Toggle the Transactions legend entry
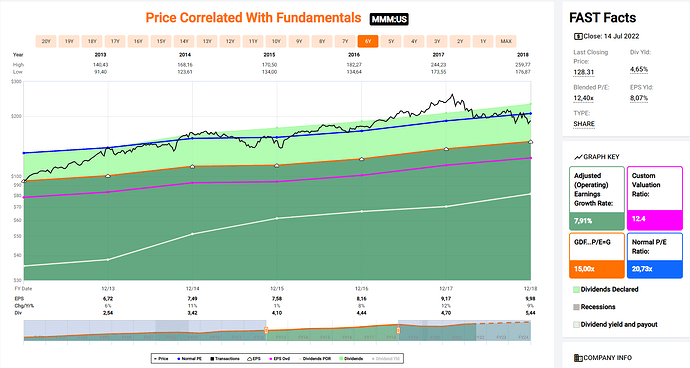Image resolution: width=690 pixels, height=368 pixels. 225,359
